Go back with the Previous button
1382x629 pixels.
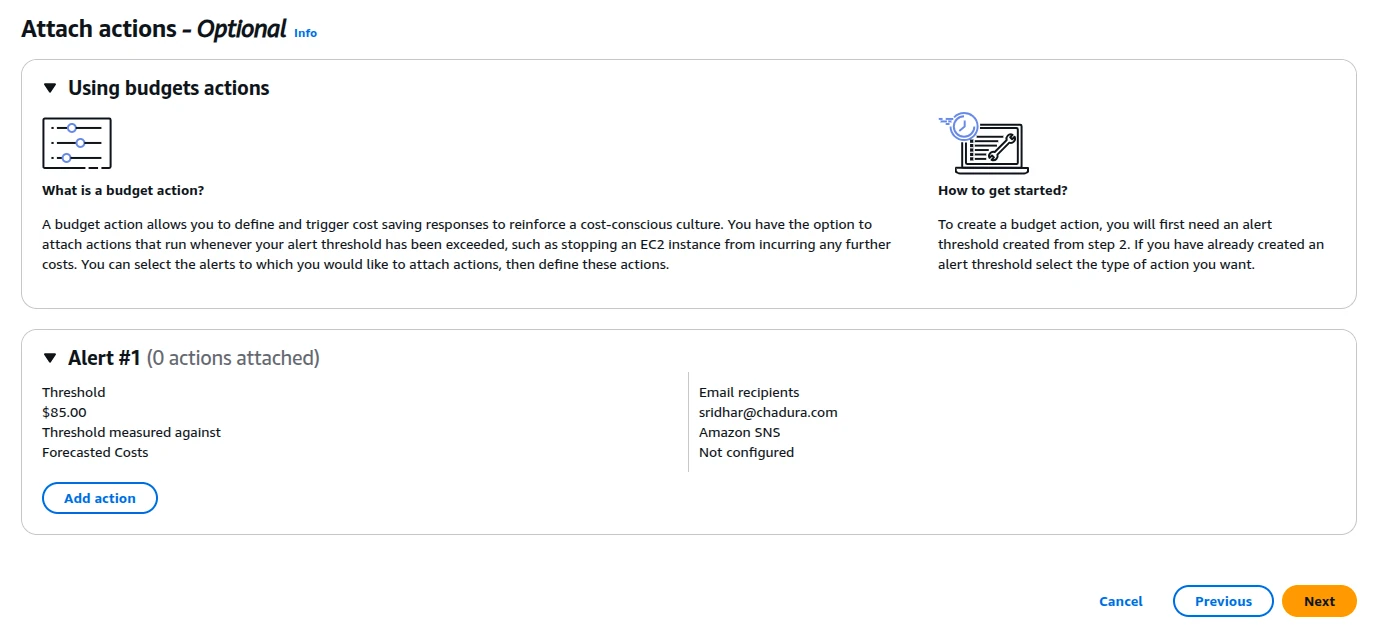click(1223, 601)
